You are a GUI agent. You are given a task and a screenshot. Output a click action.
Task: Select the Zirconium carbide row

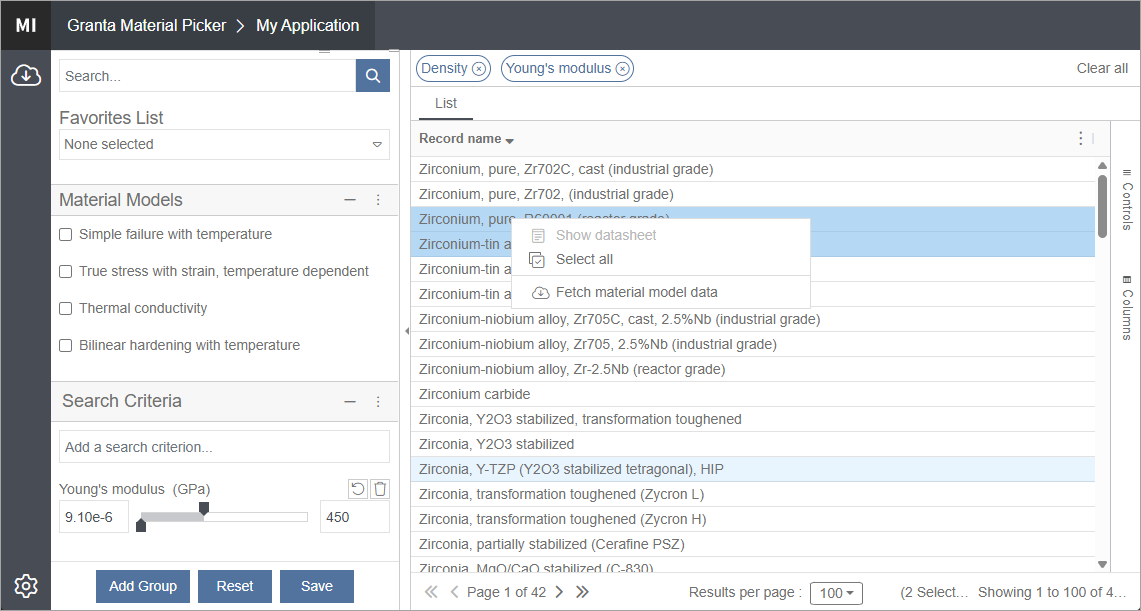[753, 394]
